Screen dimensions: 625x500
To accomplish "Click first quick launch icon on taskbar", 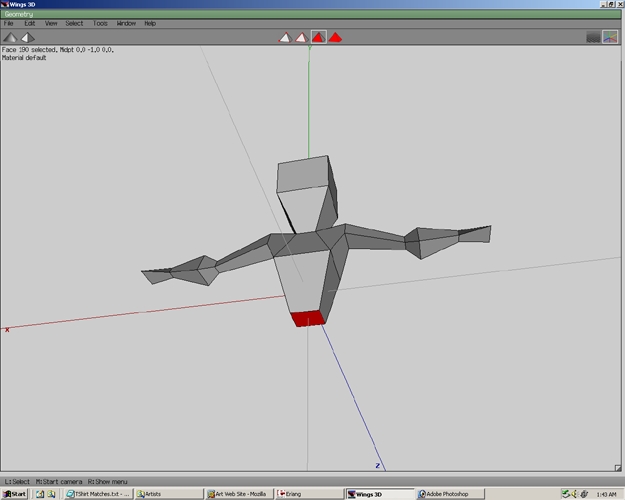I will coord(40,494).
